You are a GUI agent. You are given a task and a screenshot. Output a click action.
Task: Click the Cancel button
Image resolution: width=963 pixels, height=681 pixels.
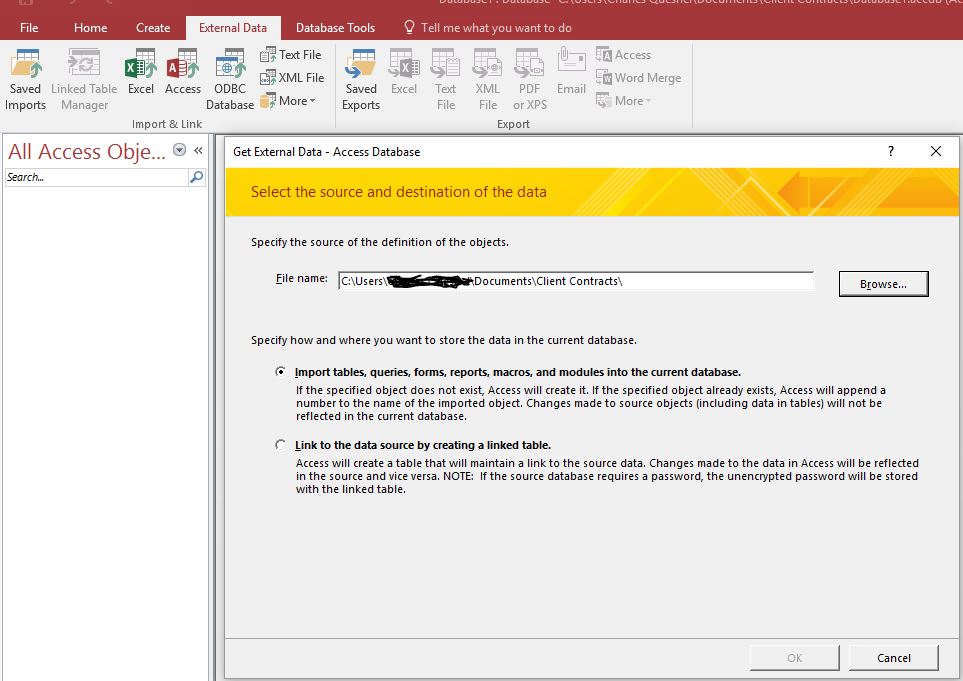tap(894, 658)
